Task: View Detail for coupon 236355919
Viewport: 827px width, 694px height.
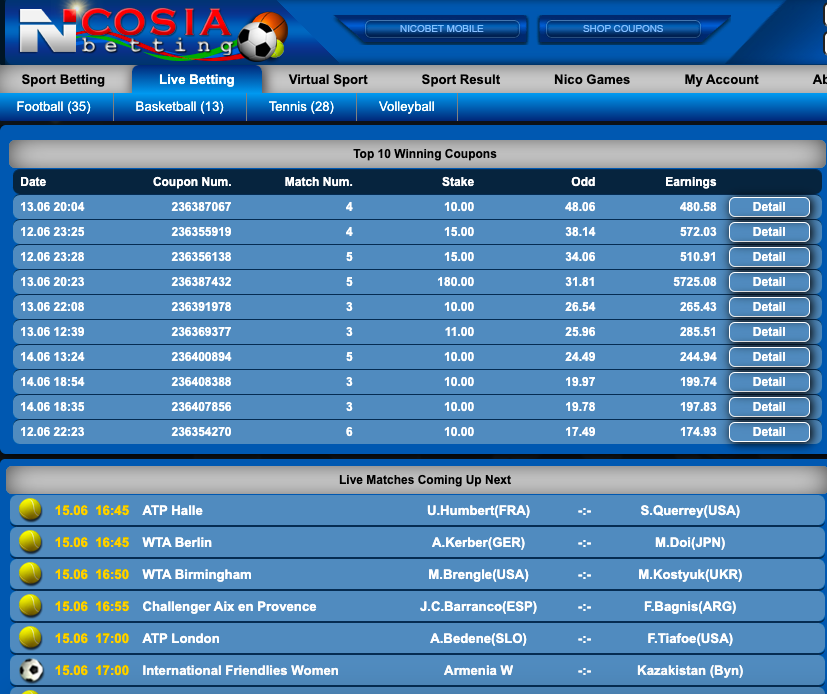Action: tap(769, 232)
